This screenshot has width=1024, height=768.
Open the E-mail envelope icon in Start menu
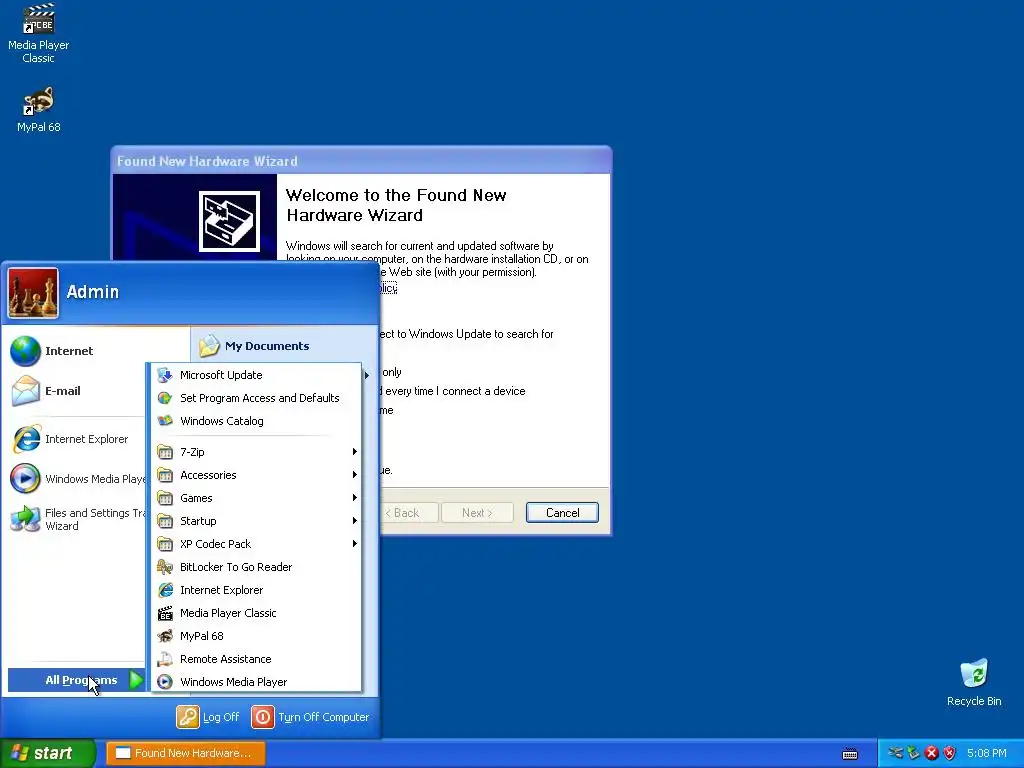(25, 391)
